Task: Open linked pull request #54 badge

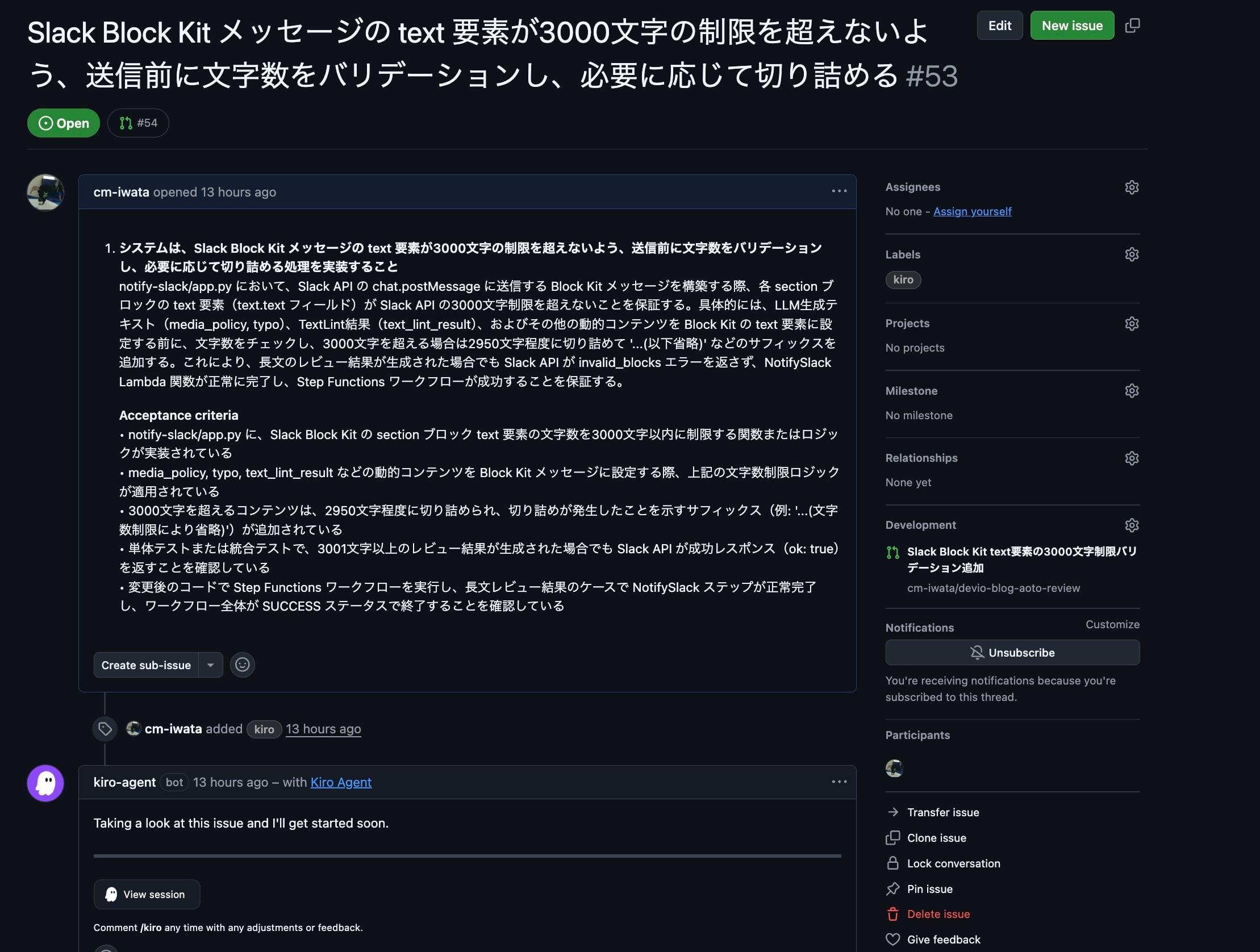Action: pos(139,123)
